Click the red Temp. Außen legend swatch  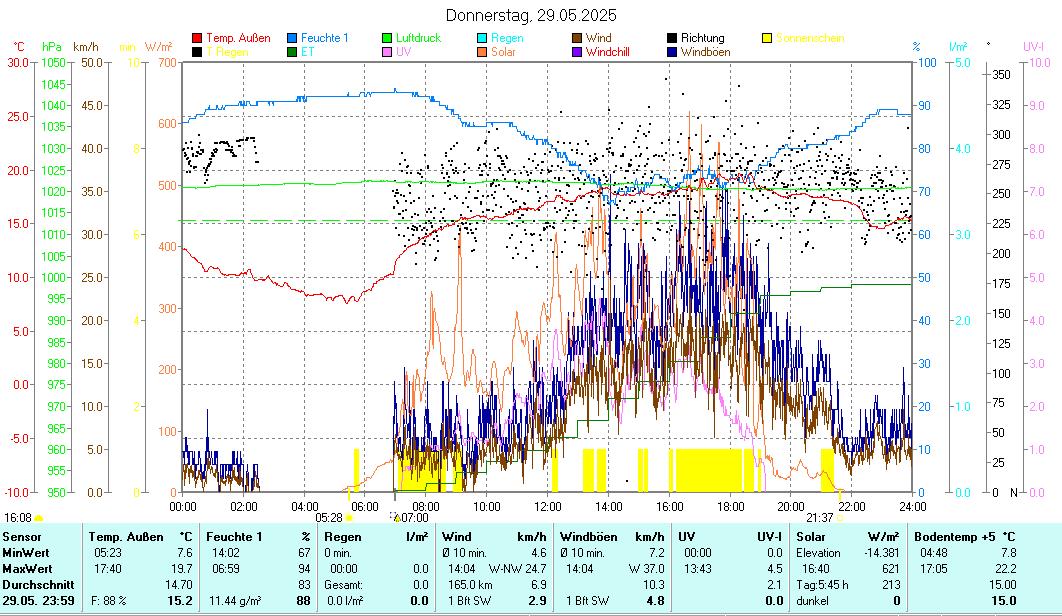(197, 38)
